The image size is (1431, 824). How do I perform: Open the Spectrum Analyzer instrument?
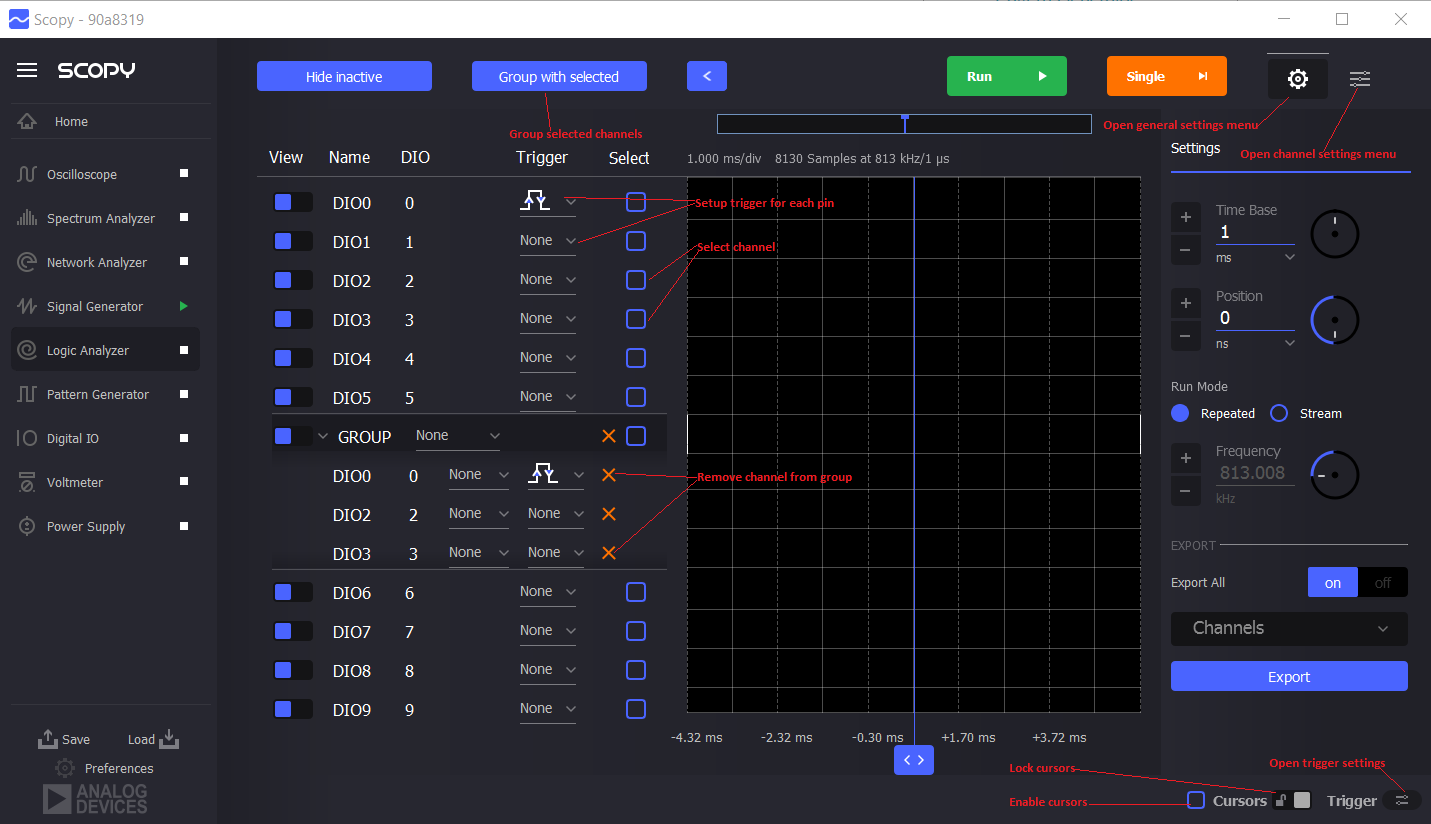click(101, 218)
